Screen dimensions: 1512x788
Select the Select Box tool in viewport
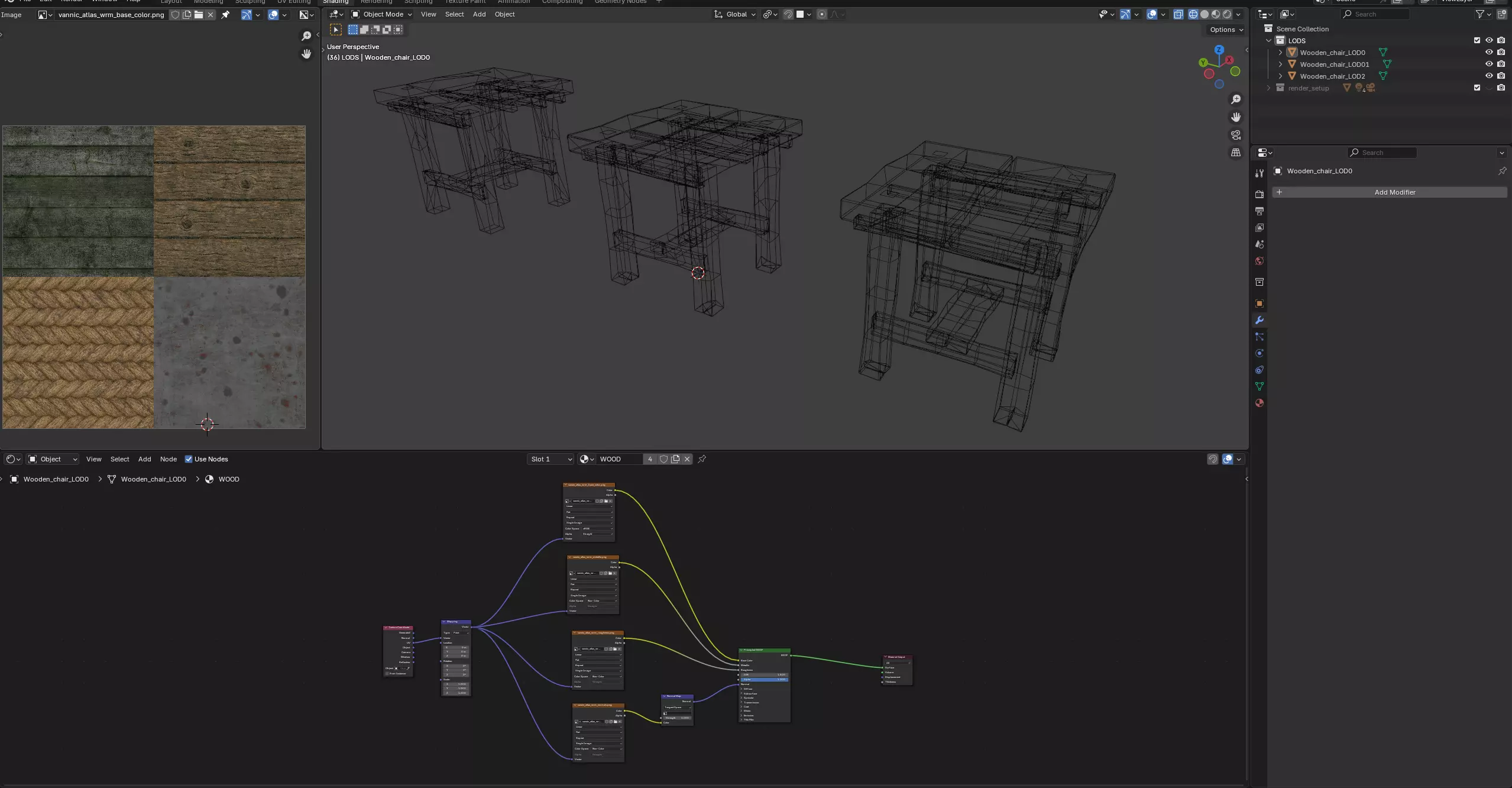[335, 30]
